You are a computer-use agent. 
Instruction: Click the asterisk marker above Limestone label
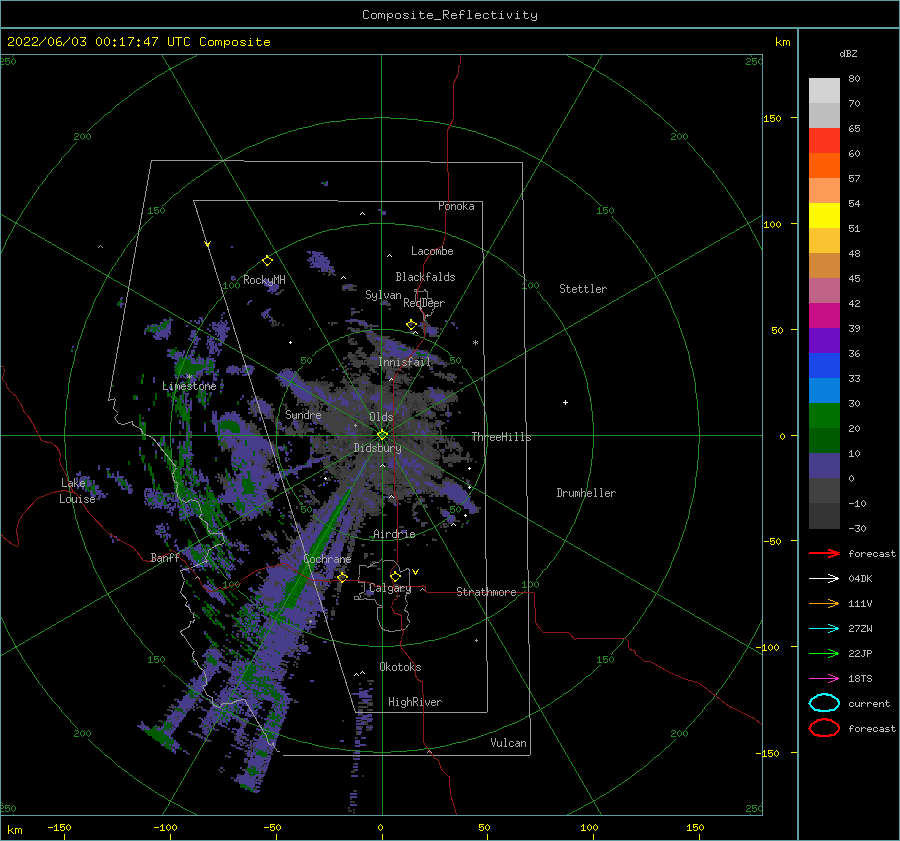[189, 377]
